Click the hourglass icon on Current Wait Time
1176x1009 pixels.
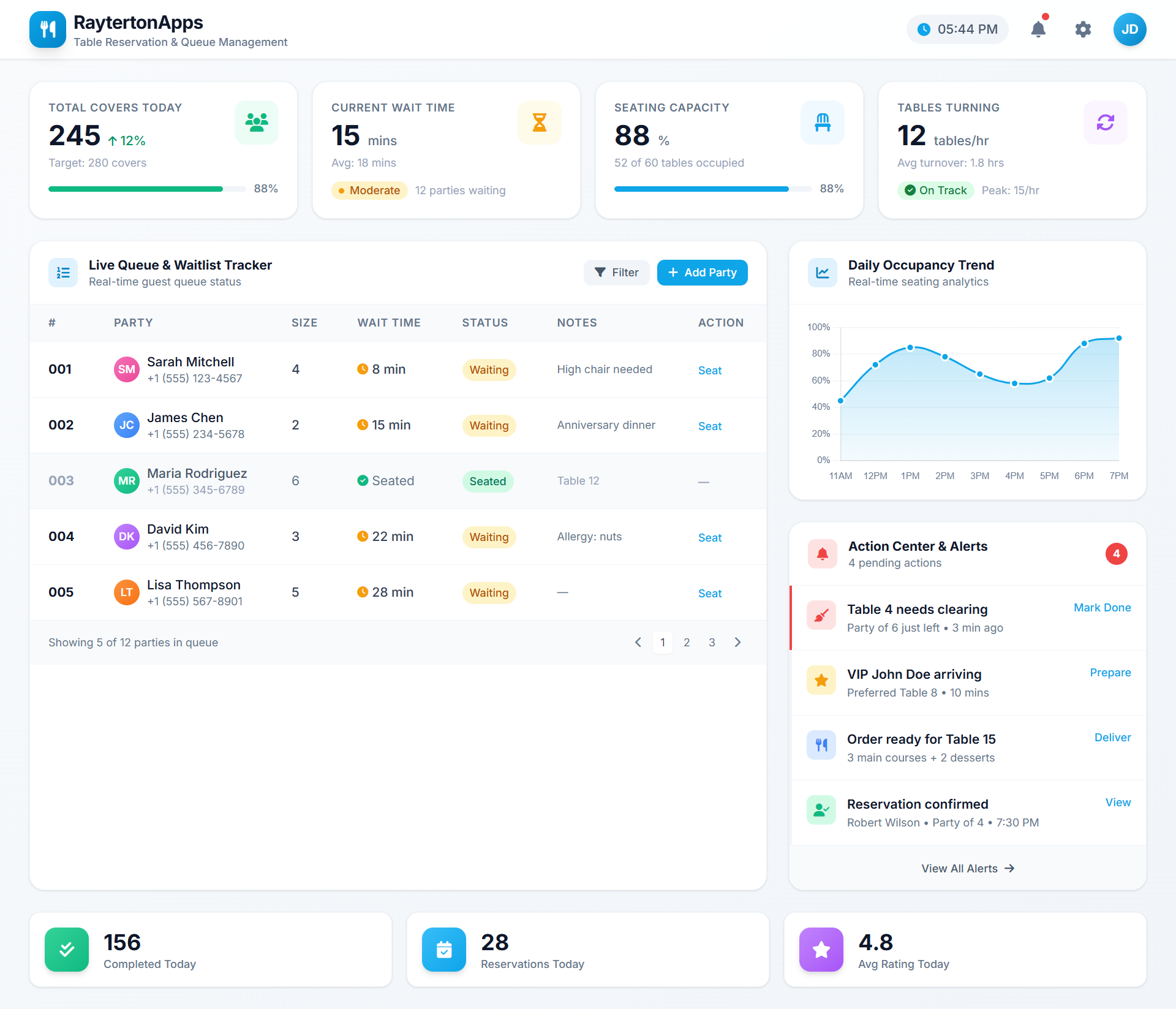pos(539,122)
